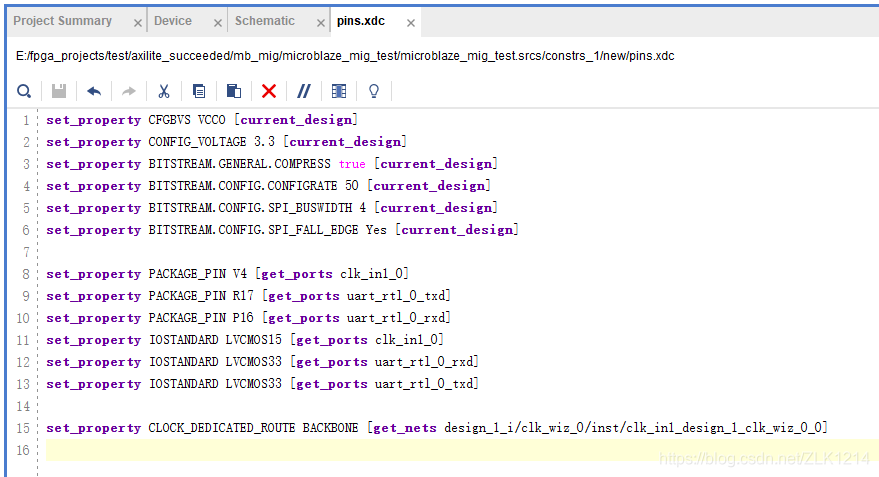Viewport: 879px width, 477px height.
Task: Open language templates lightbulb icon
Action: [x=374, y=91]
